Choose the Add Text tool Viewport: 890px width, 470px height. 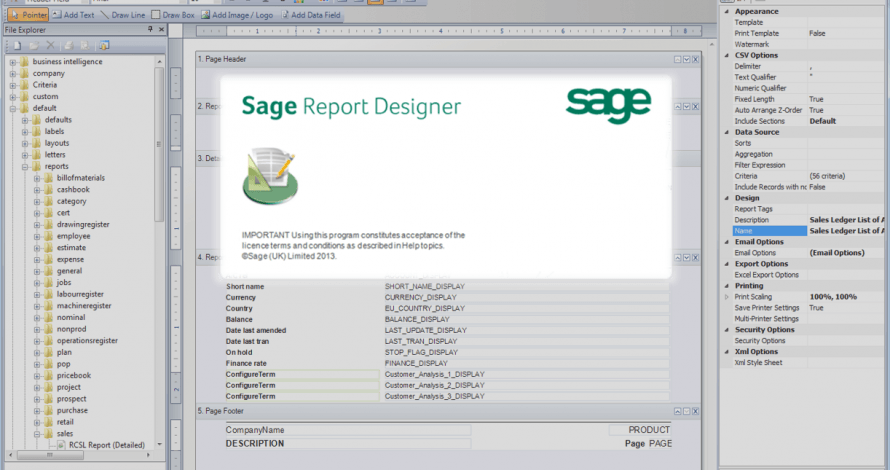click(73, 15)
